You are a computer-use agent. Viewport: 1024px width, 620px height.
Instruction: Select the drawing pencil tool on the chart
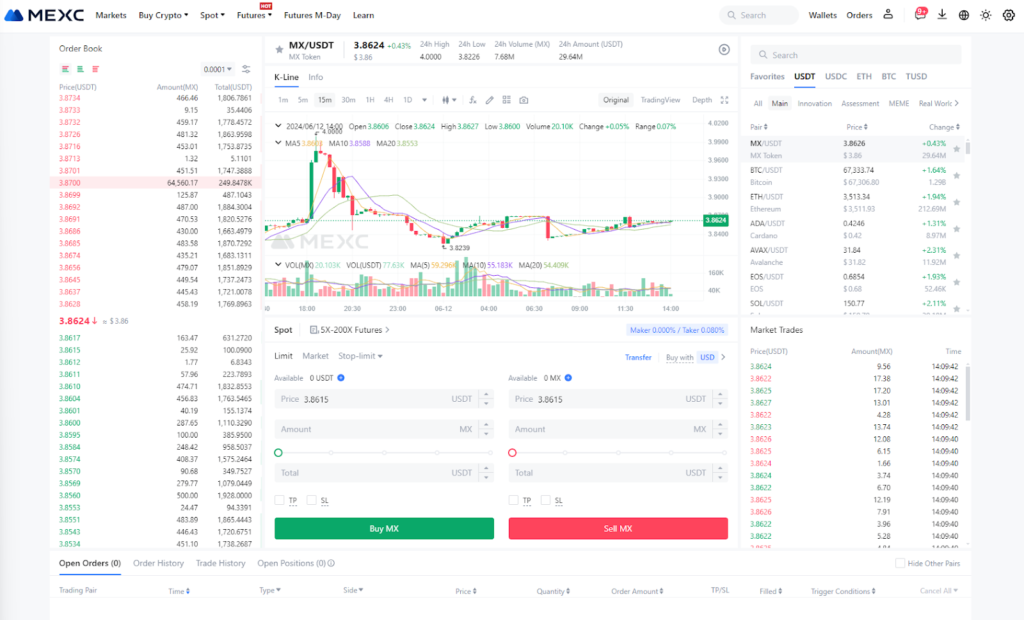tap(489, 99)
